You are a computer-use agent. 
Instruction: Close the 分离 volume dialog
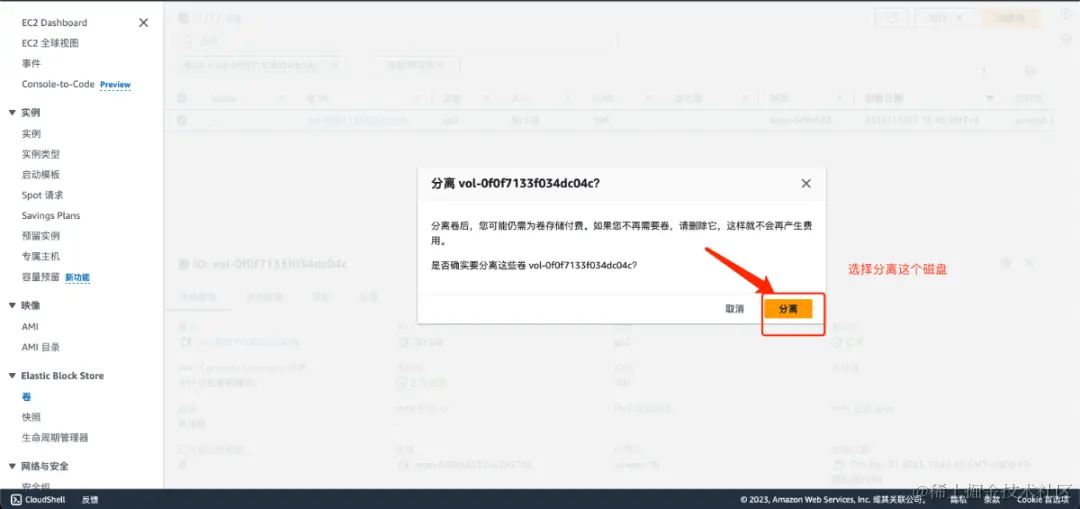pos(806,183)
